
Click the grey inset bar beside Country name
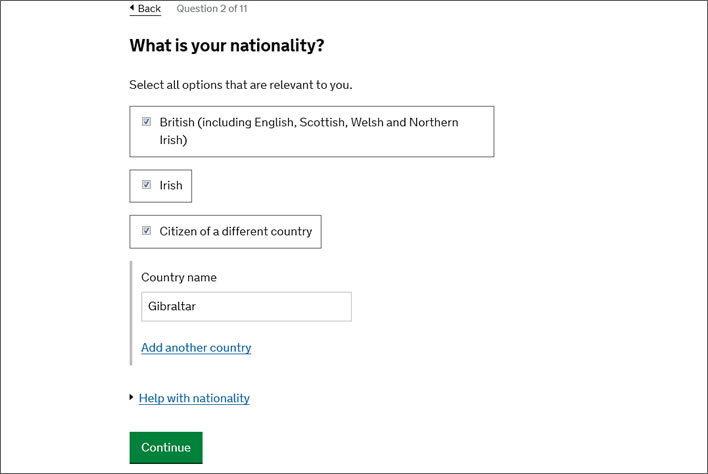tap(131, 313)
